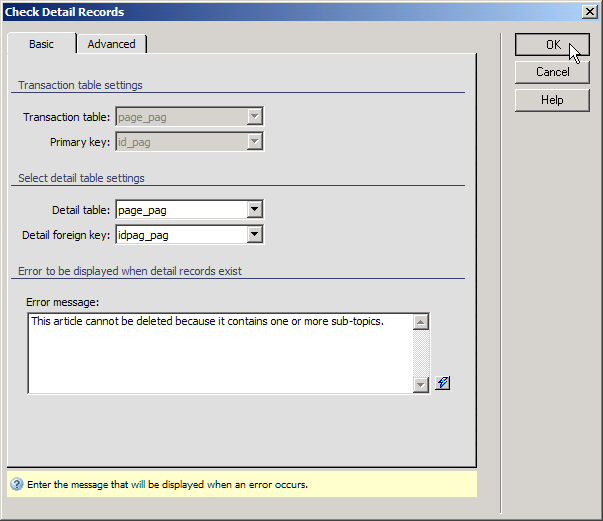Click the blue question mark hint icon

16,484
